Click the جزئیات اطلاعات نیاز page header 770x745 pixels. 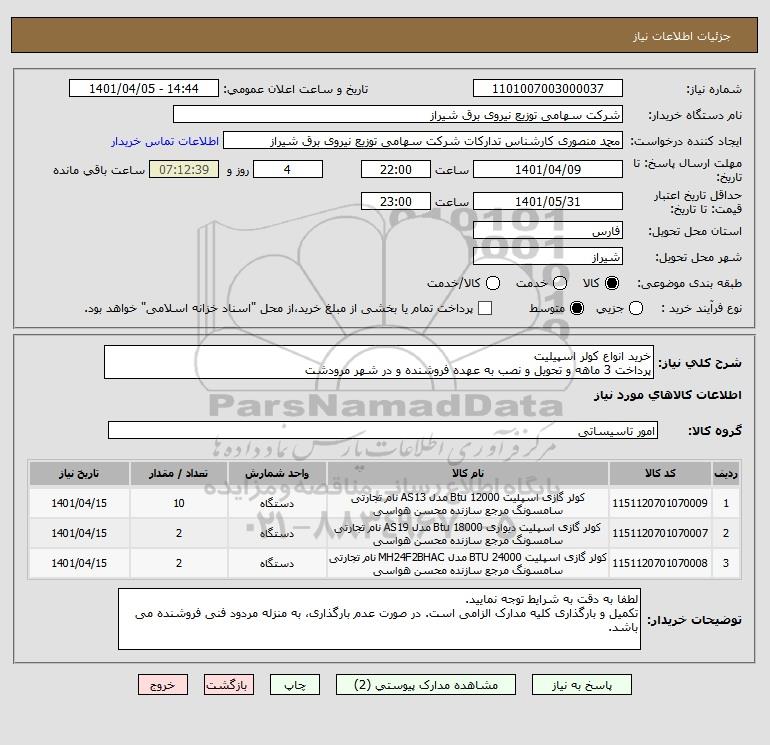tap(682, 36)
